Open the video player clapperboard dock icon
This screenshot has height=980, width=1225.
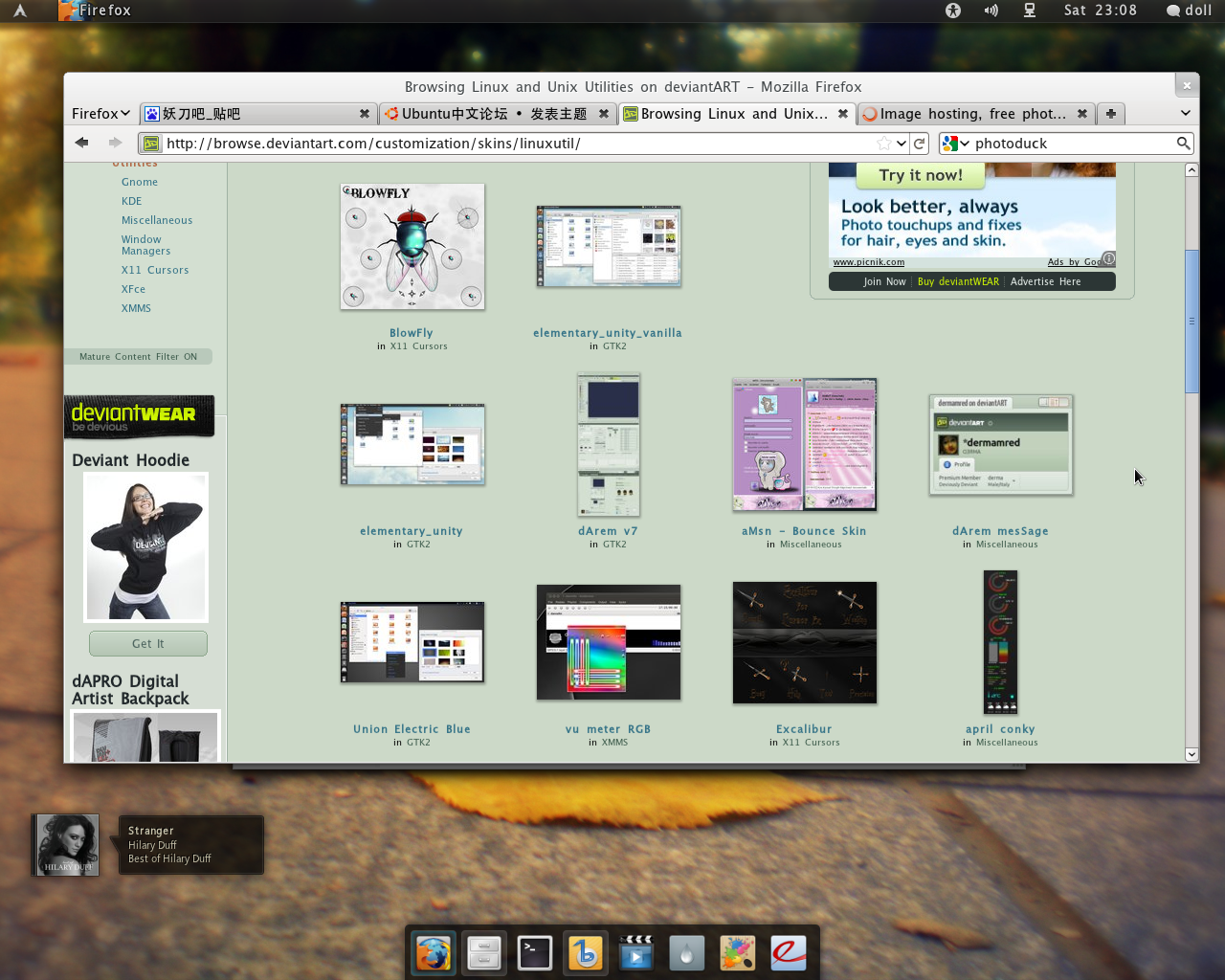point(636,953)
